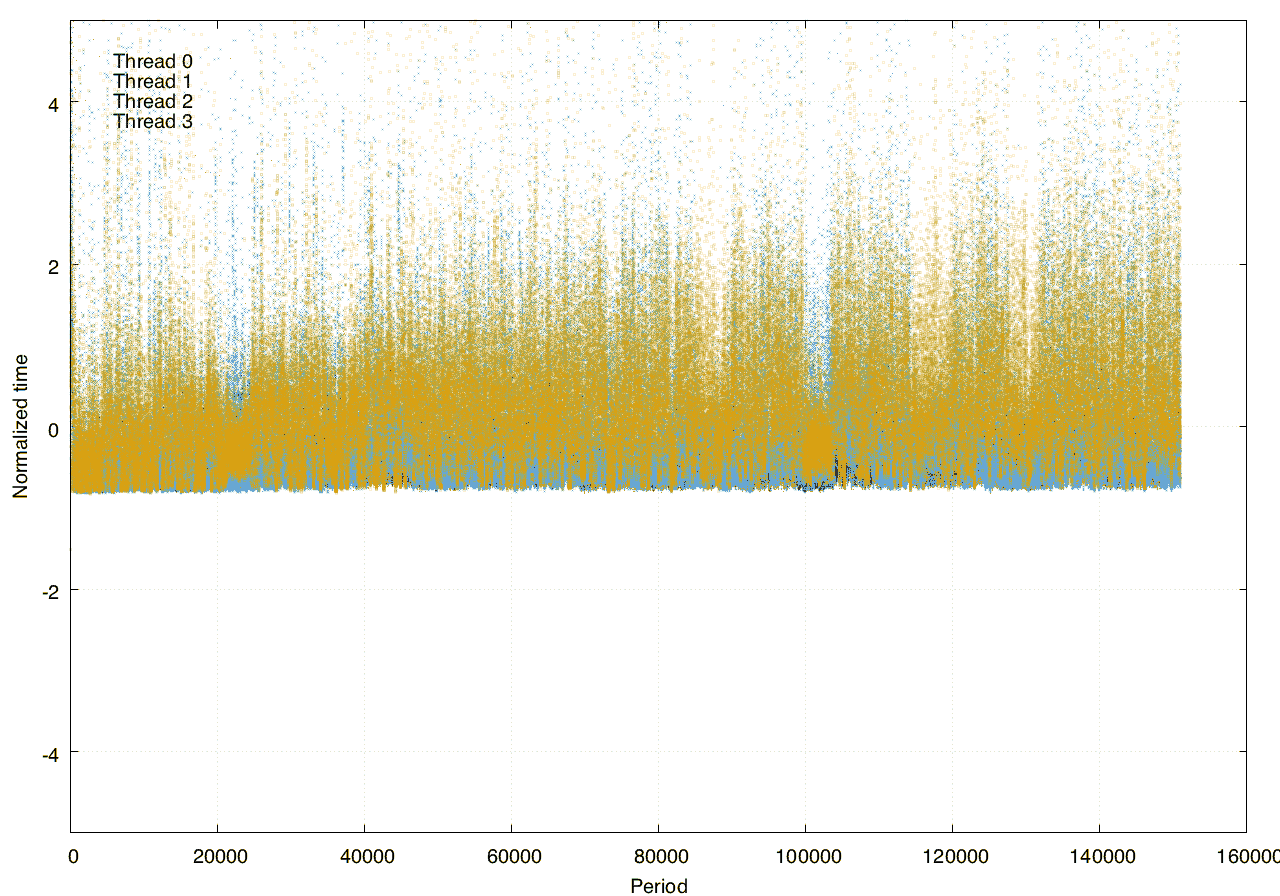
Task: Select the y-axis value -2
Action: pyautogui.click(x=49, y=591)
